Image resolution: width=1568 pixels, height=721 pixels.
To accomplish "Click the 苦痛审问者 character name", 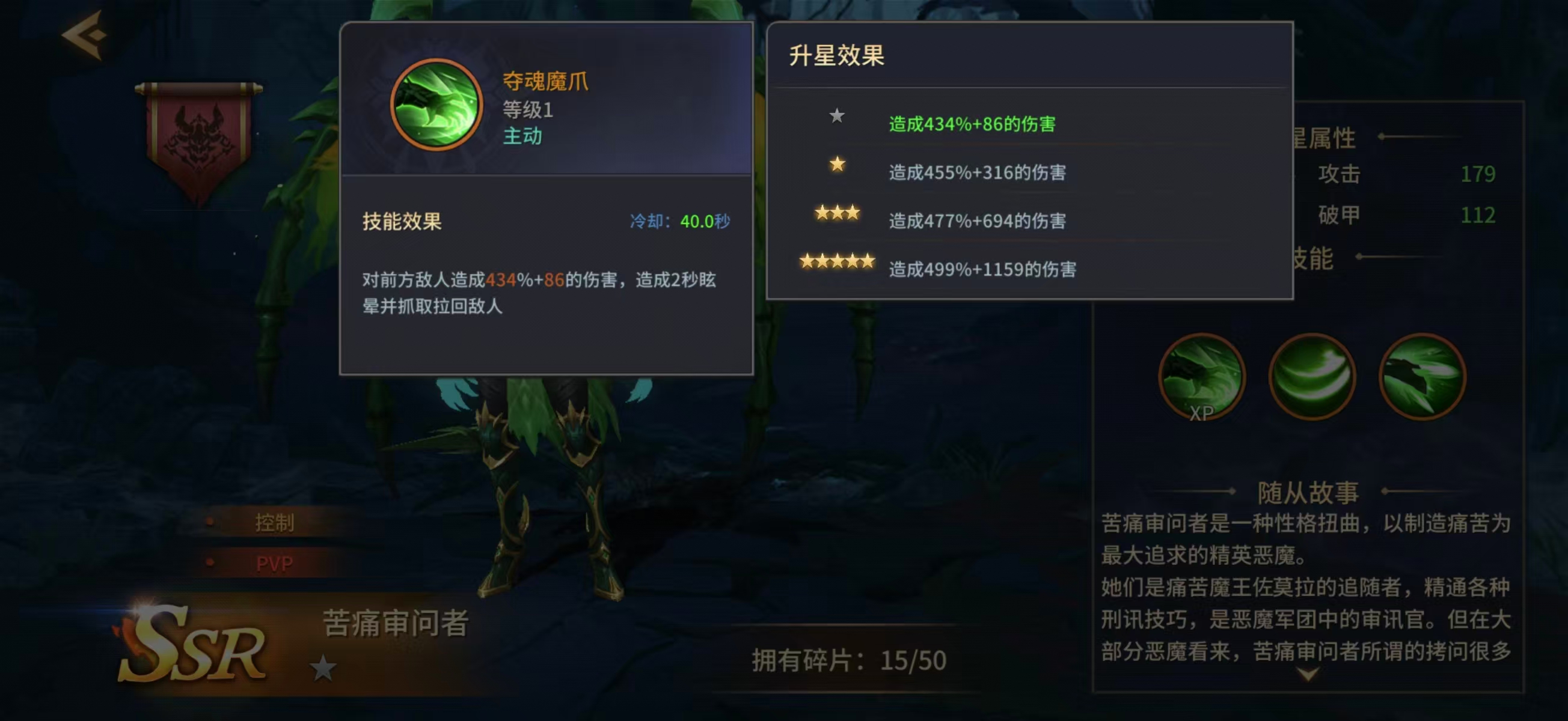I will coord(396,624).
